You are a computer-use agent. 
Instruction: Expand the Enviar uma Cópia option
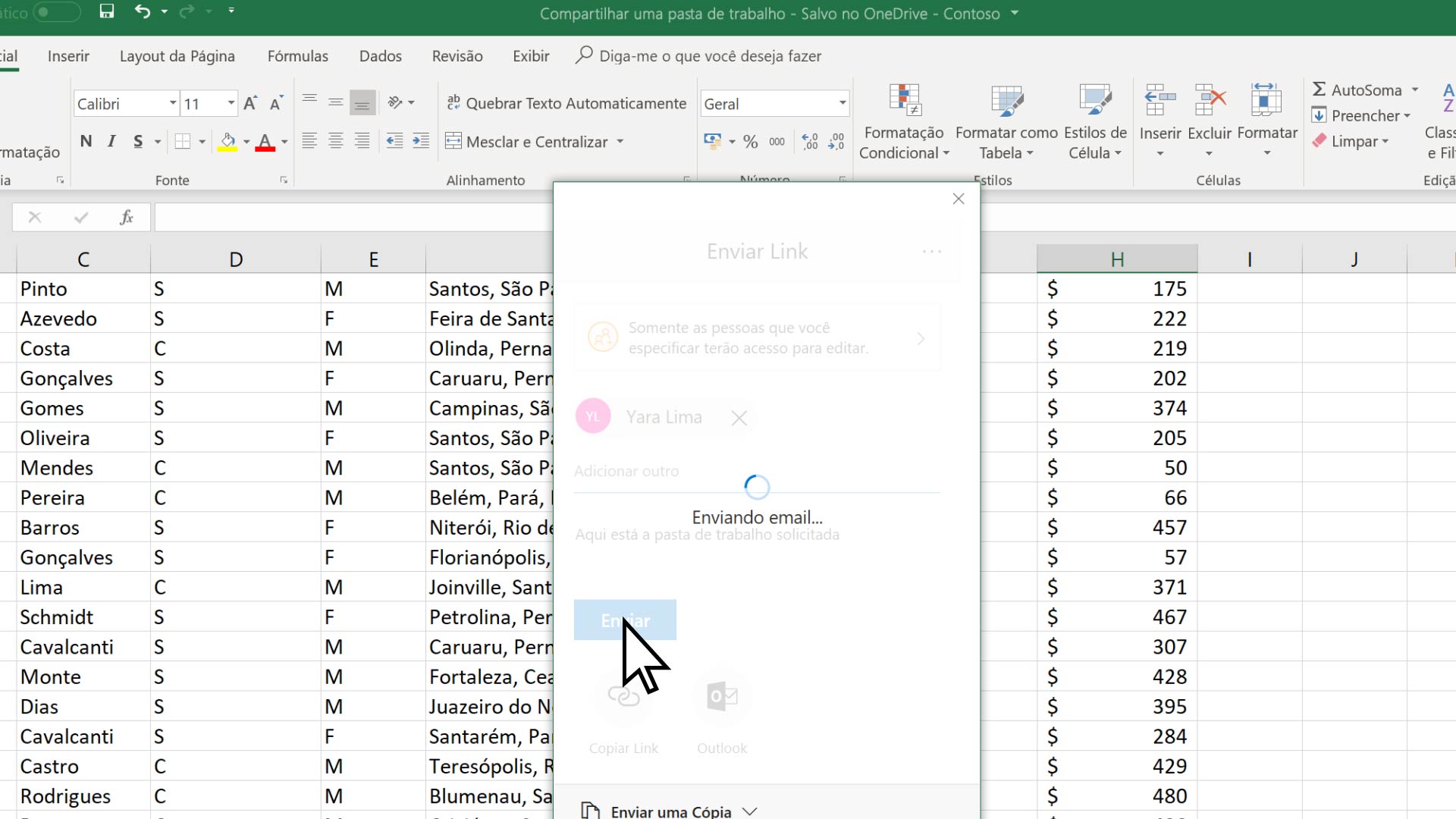point(750,811)
